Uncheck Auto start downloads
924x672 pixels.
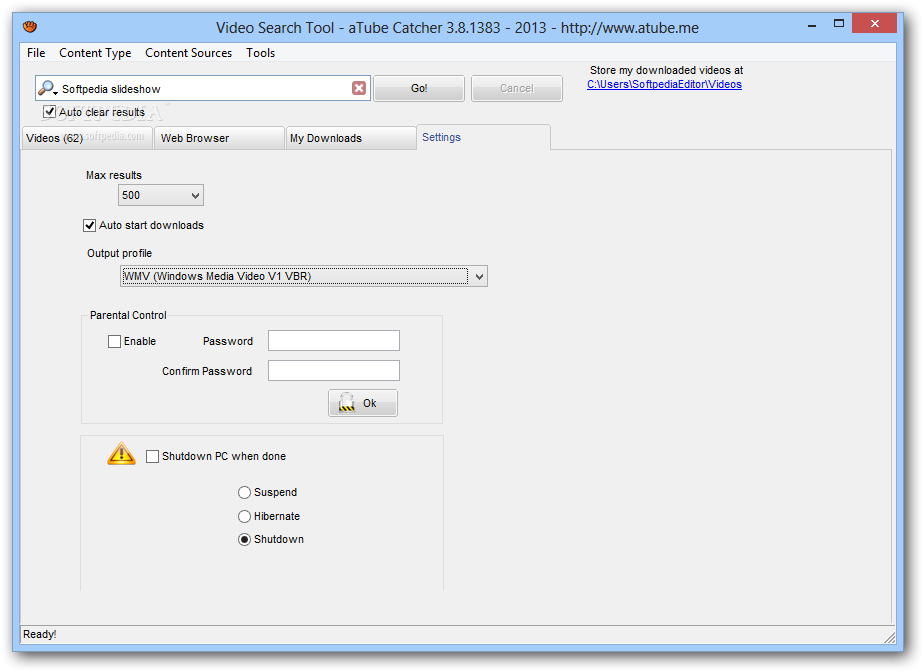90,225
